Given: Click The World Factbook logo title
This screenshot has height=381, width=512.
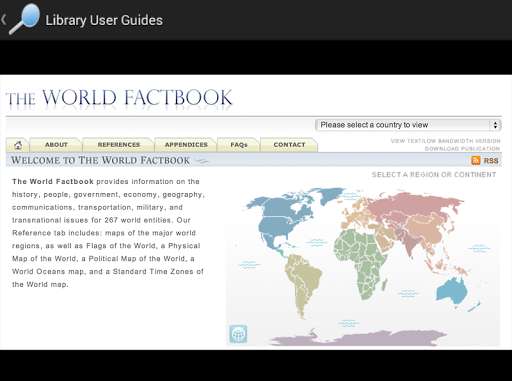Looking at the screenshot, I should point(119,98).
